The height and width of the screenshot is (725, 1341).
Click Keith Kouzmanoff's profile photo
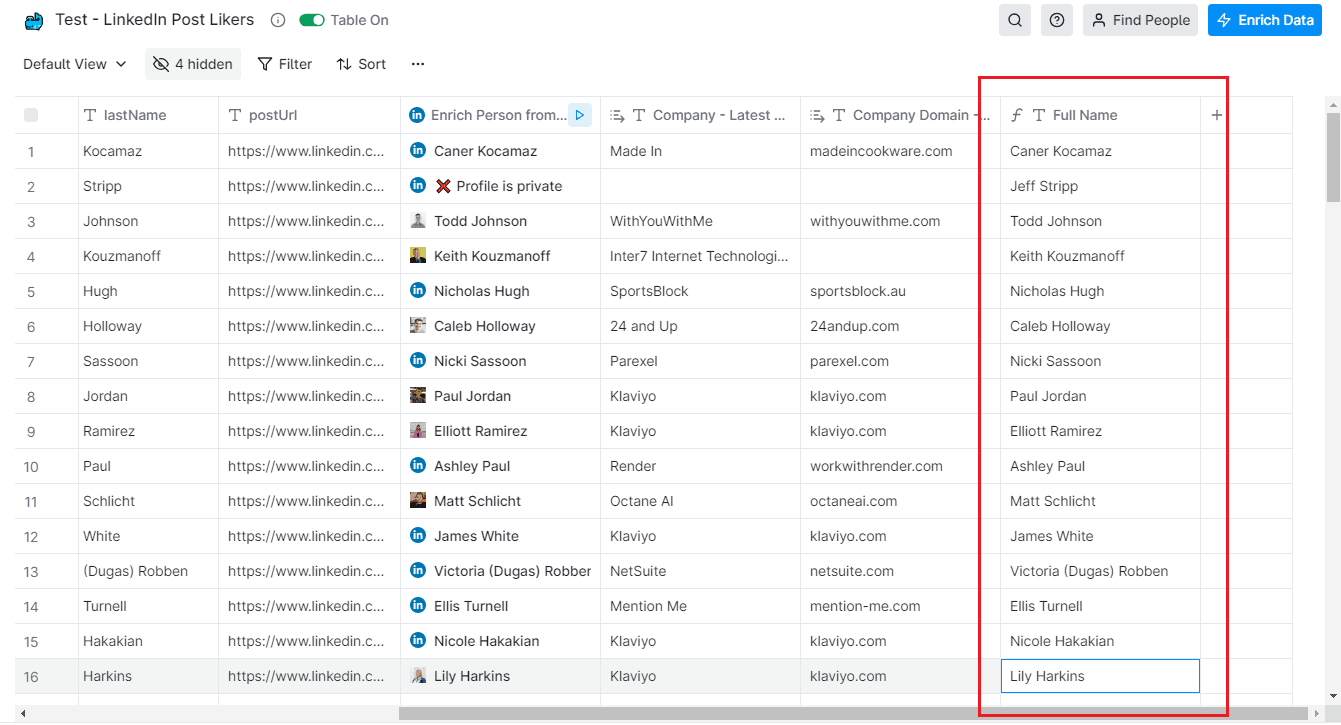(418, 256)
